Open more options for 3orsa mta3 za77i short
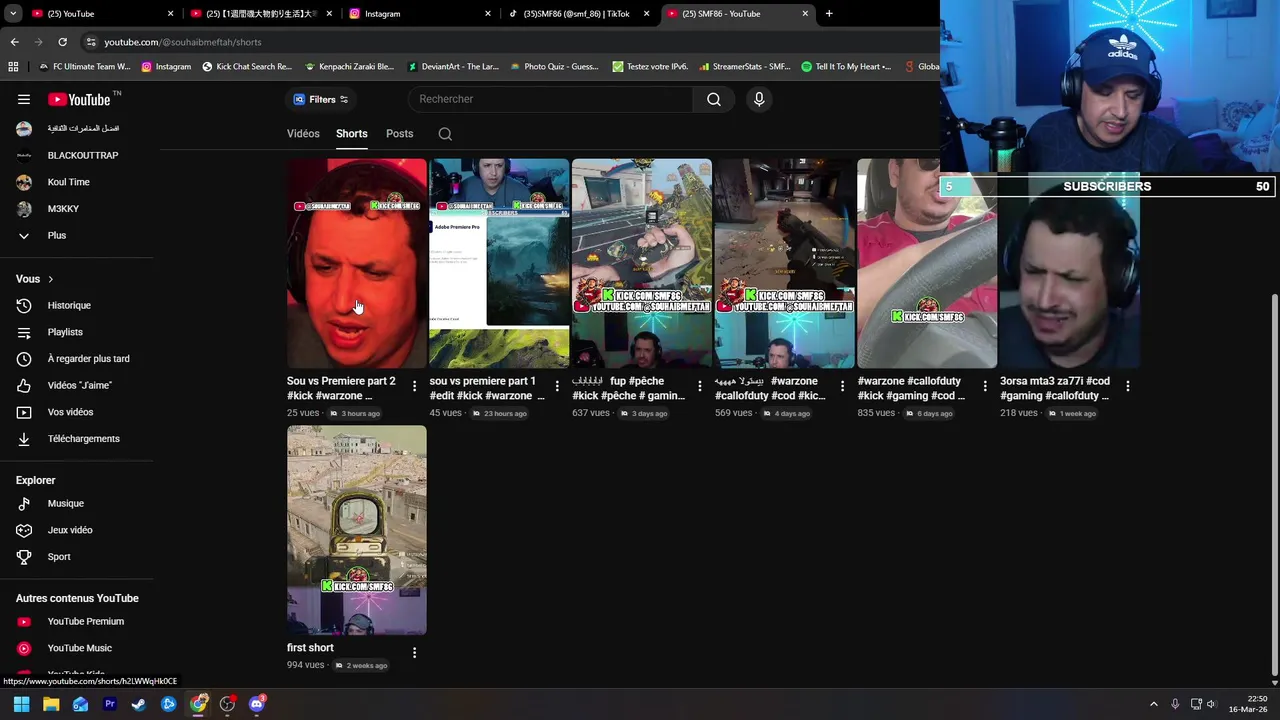 pyautogui.click(x=1128, y=386)
